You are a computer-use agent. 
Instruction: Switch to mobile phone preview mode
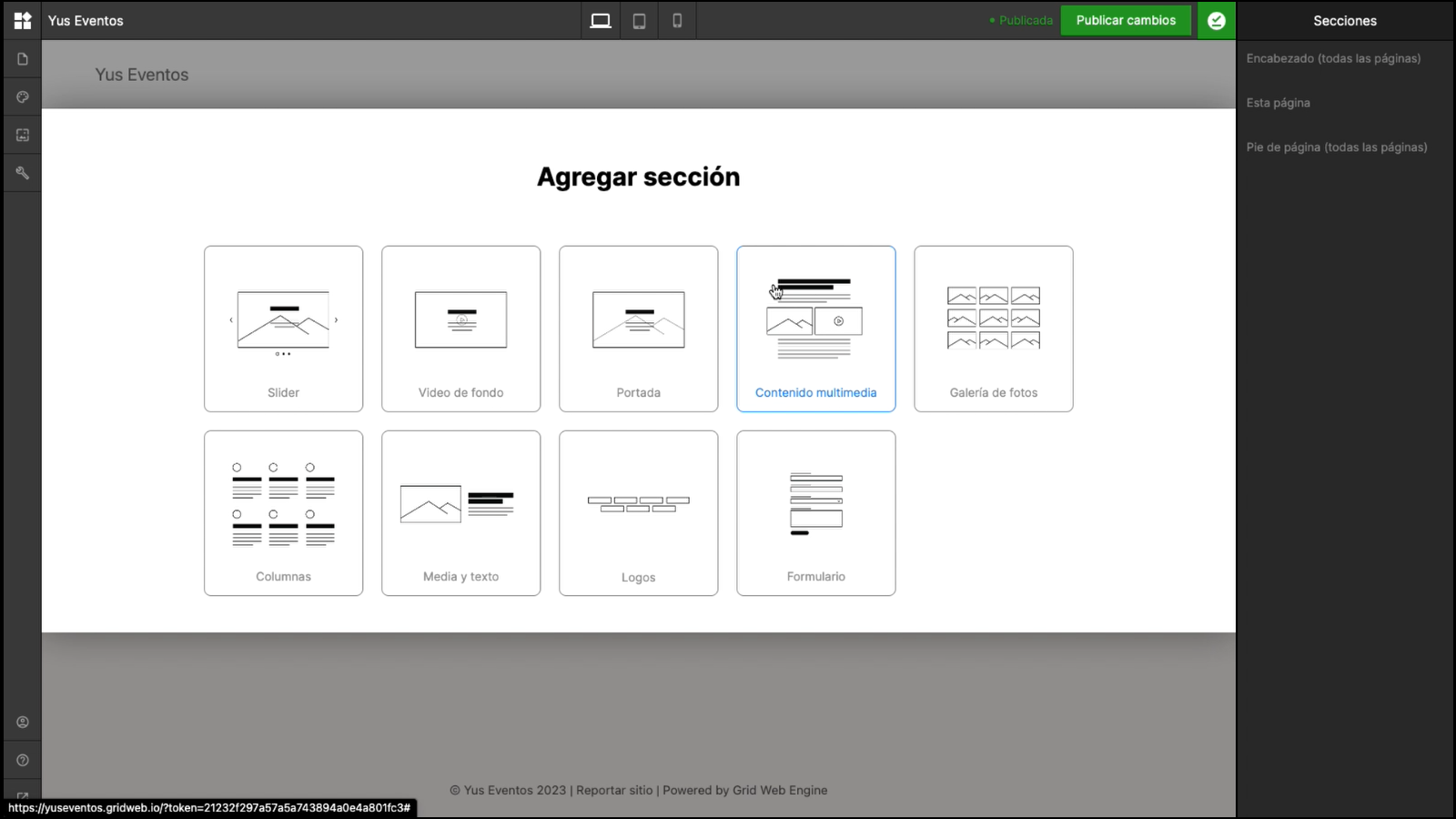tap(677, 21)
